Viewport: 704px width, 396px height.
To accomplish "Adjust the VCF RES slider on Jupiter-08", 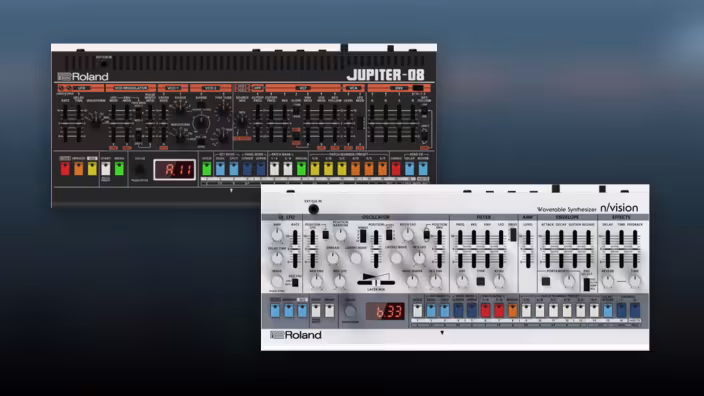I will pyautogui.click(x=284, y=123).
